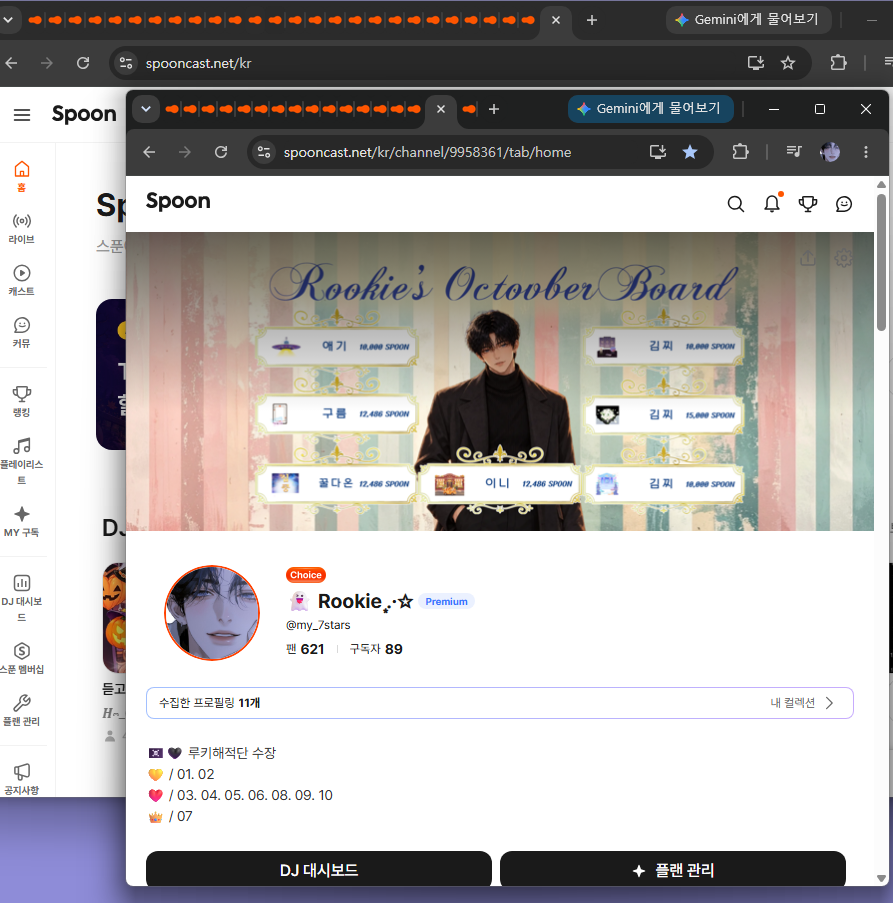
Task: Open the media control icon in front toolbar
Action: coord(794,152)
